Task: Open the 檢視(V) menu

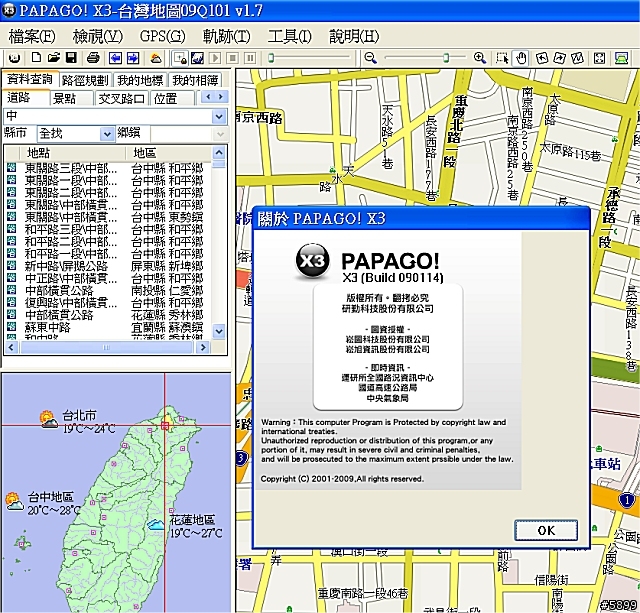Action: click(98, 36)
